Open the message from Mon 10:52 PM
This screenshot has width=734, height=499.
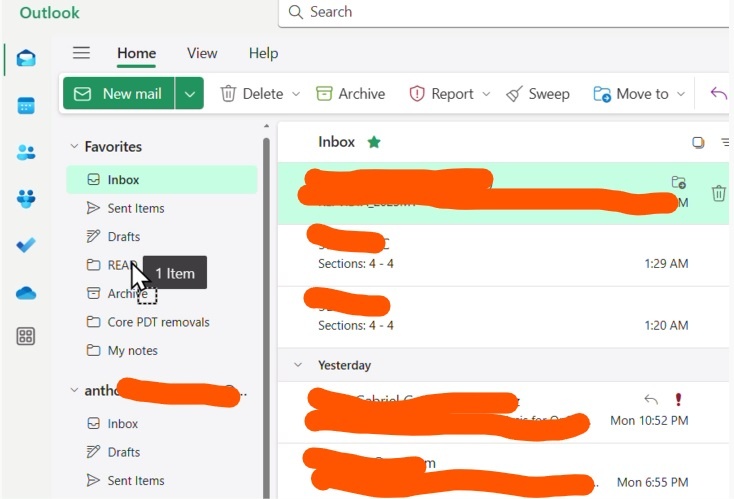[x=503, y=412]
